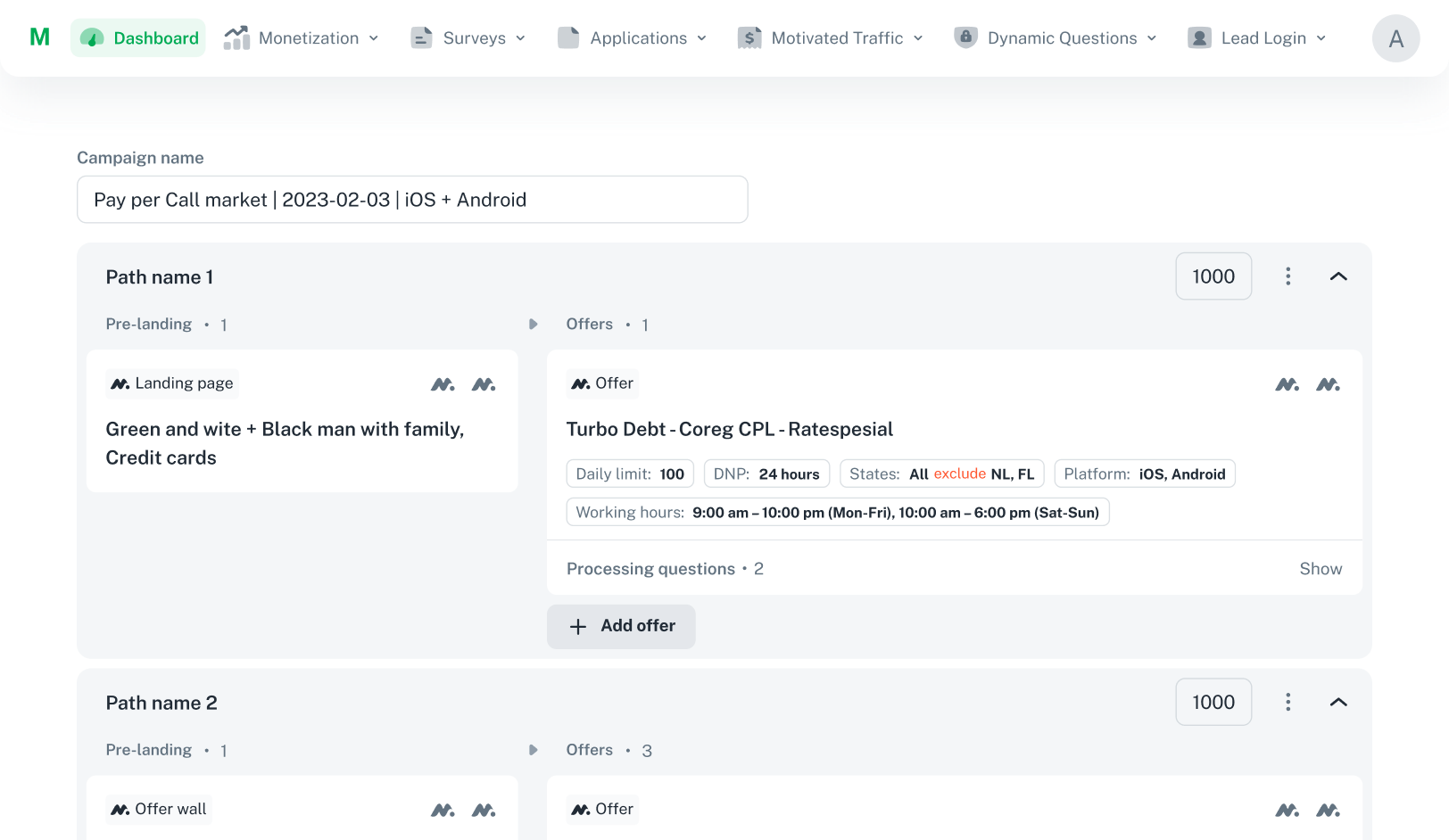Click the Motivated Traffic dollar icon

coord(749,37)
